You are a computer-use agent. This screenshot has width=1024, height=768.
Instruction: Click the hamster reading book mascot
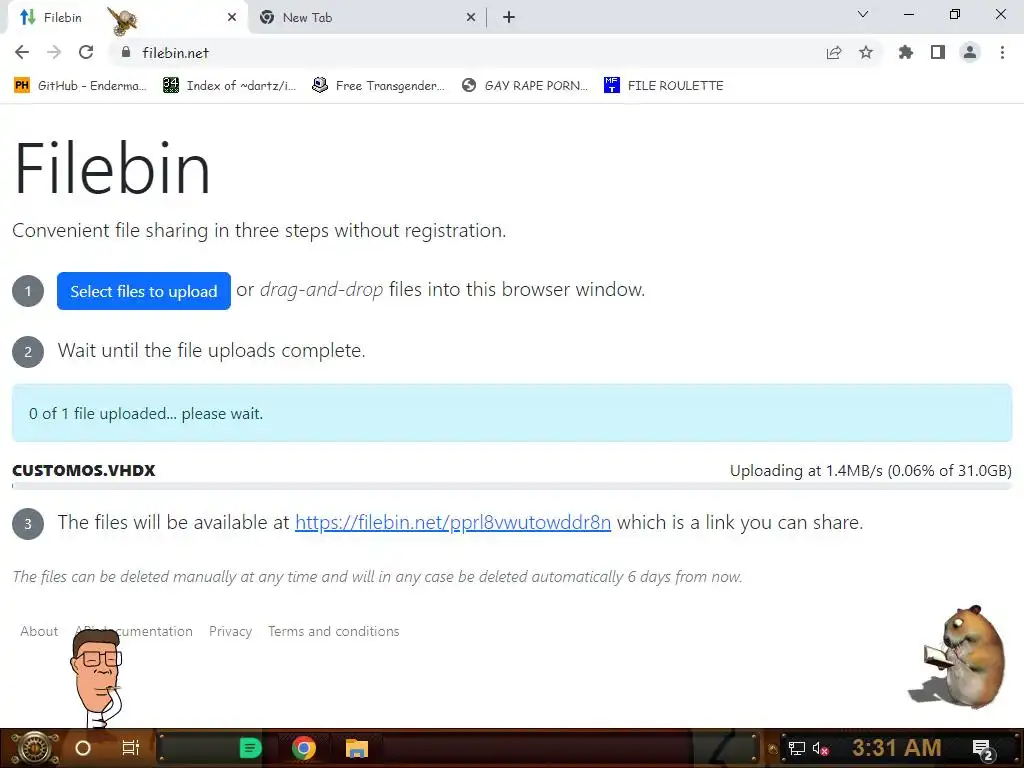(x=959, y=656)
